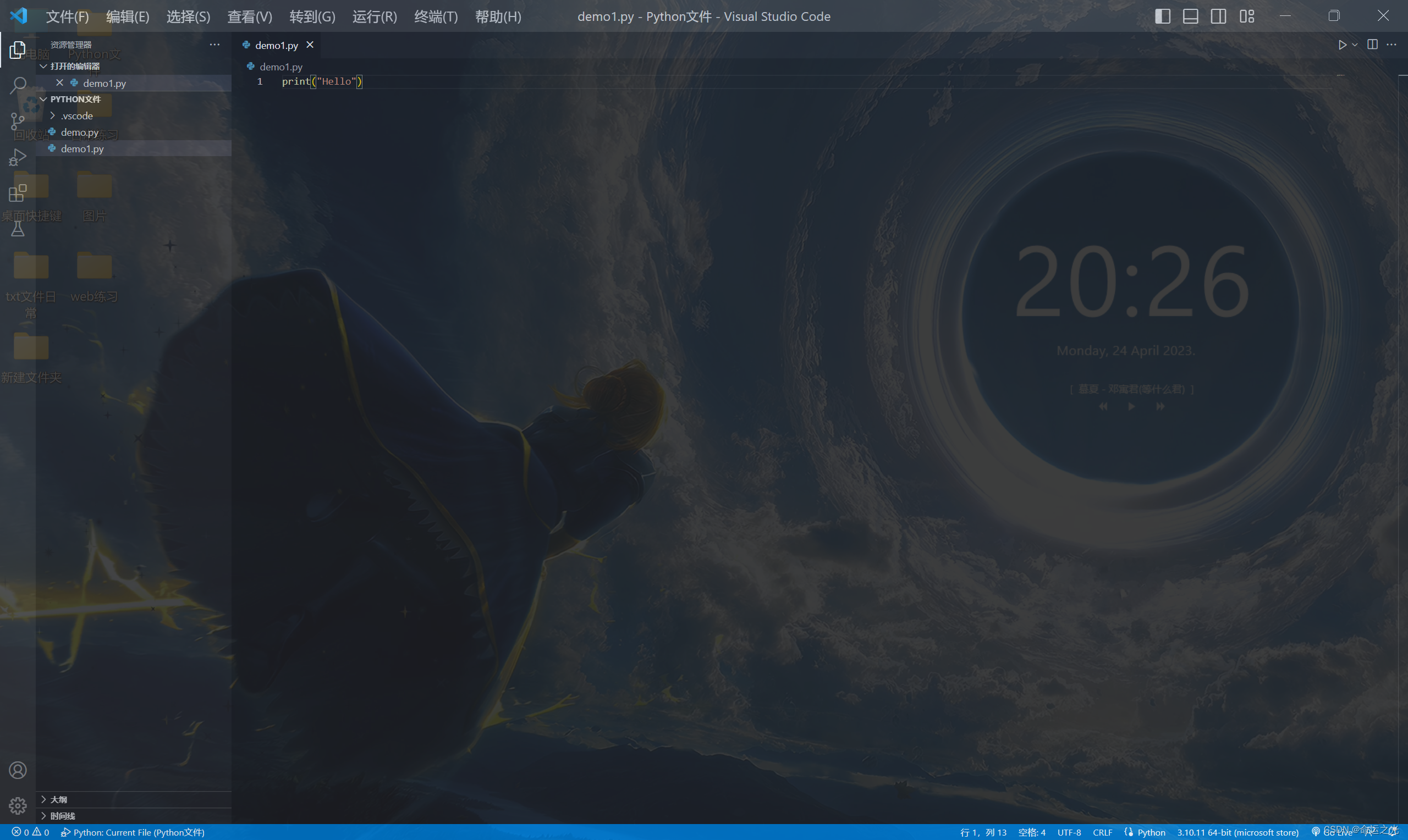Open the 运行(R) menu
Viewport: 1408px width, 840px height.
tap(374, 16)
